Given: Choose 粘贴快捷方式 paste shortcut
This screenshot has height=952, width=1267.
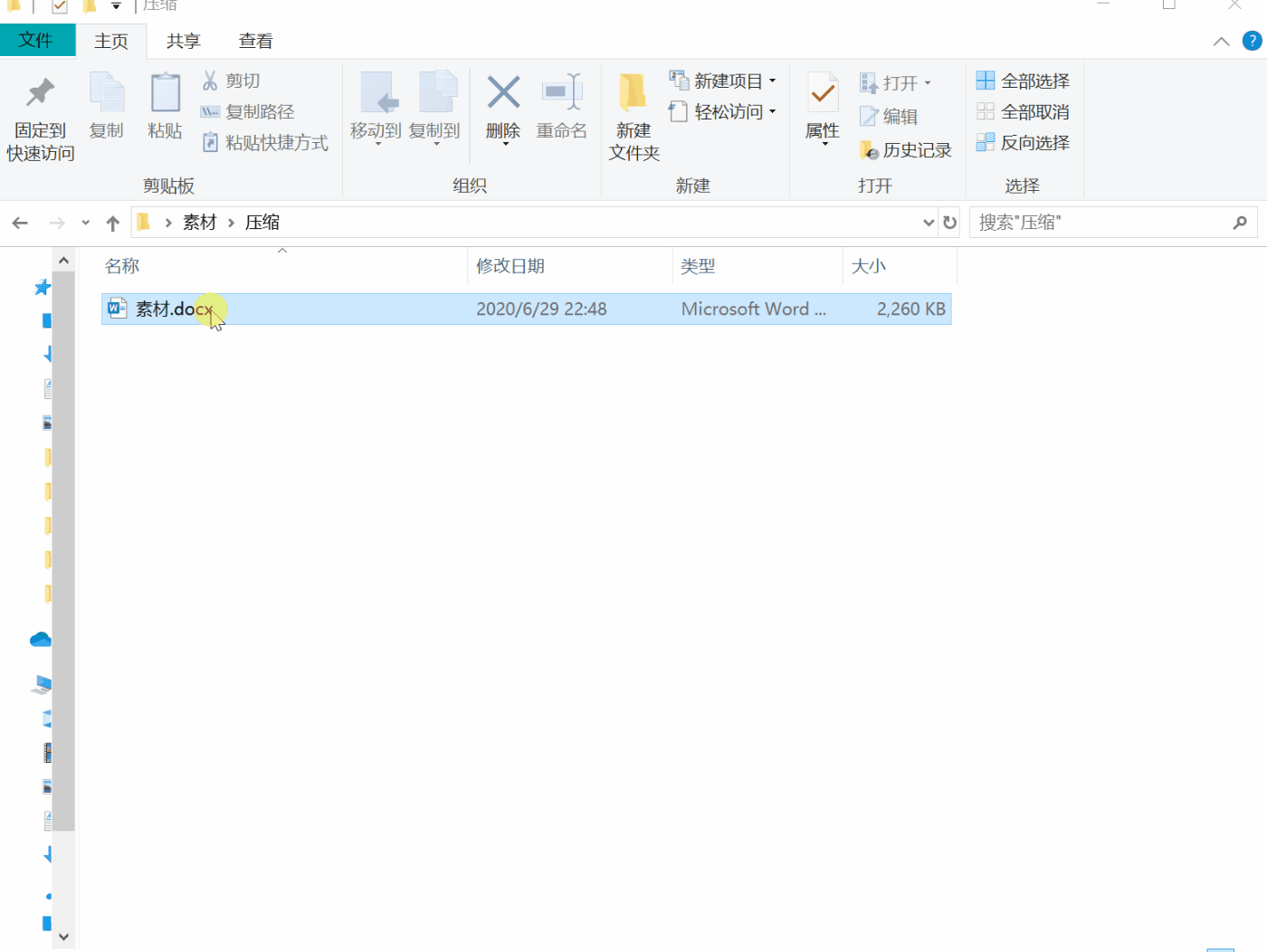Looking at the screenshot, I should (x=264, y=142).
